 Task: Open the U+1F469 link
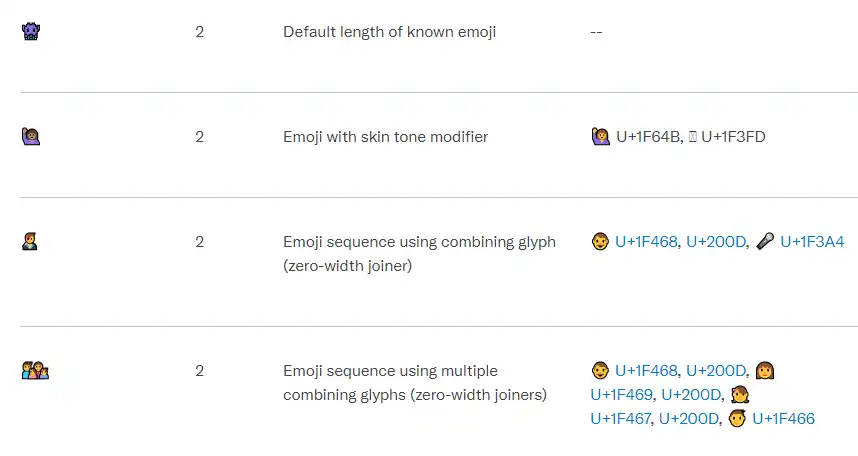point(622,395)
